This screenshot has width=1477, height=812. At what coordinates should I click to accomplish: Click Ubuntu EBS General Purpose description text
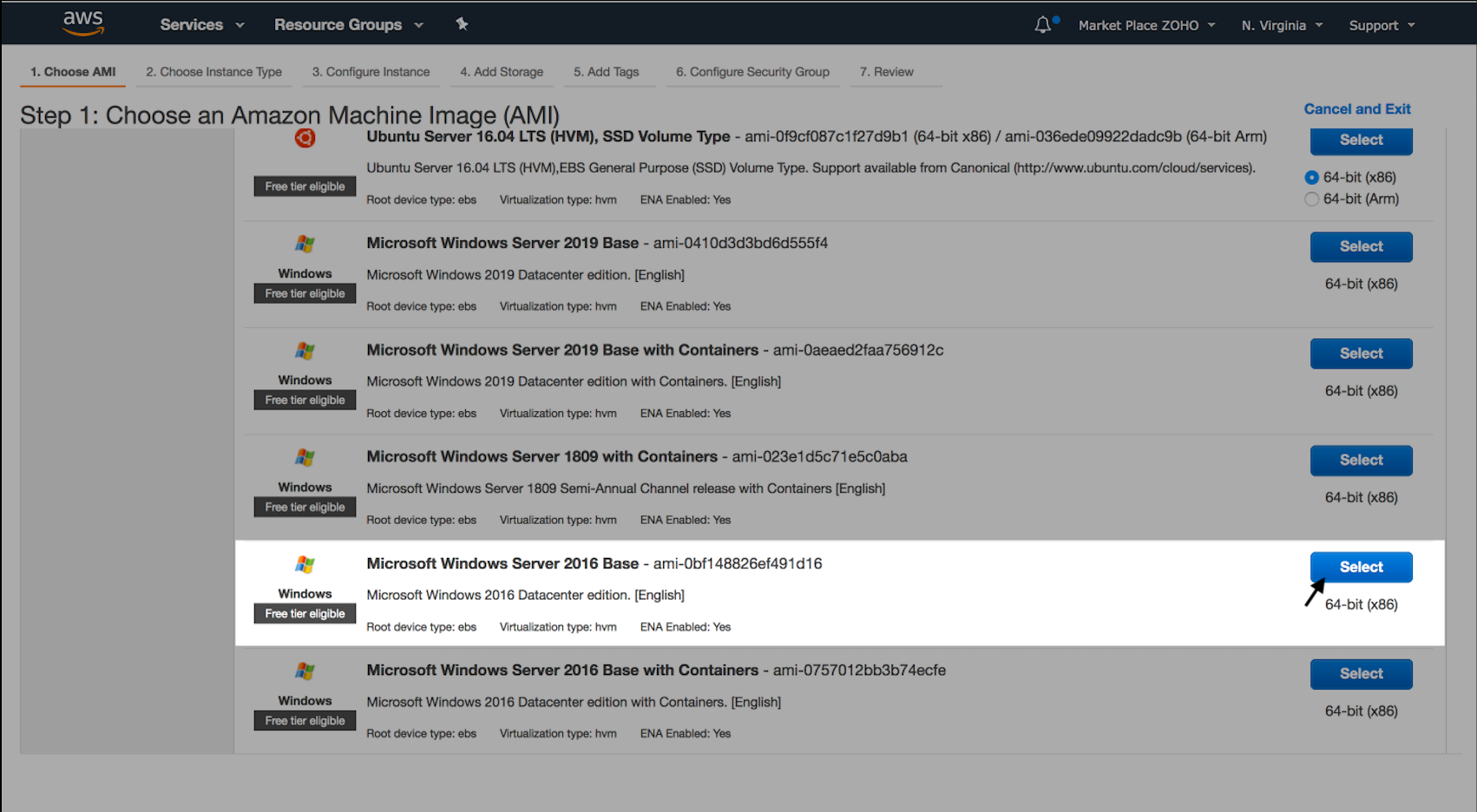click(x=811, y=168)
